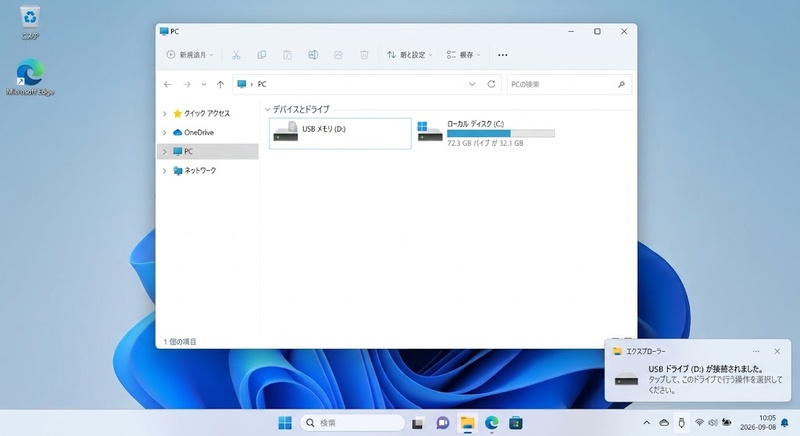Click the USB safely remove tray icon
The image size is (800, 436).
click(681, 423)
